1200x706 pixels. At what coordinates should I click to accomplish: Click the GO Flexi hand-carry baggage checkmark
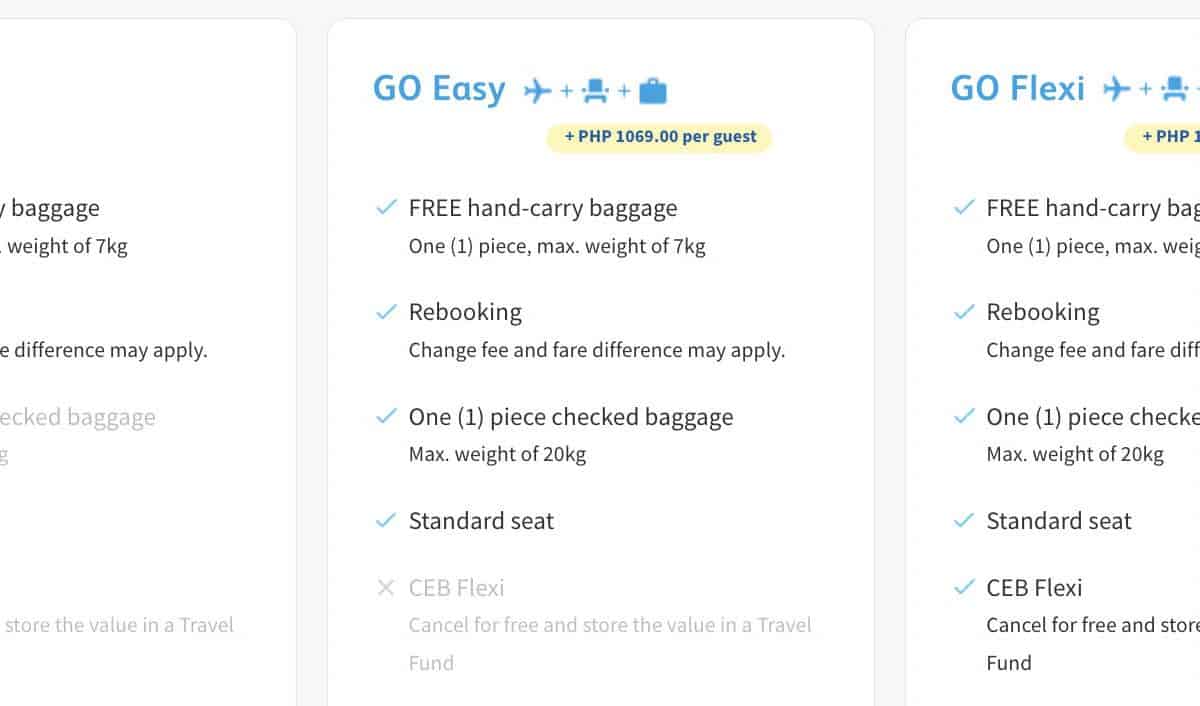(964, 208)
